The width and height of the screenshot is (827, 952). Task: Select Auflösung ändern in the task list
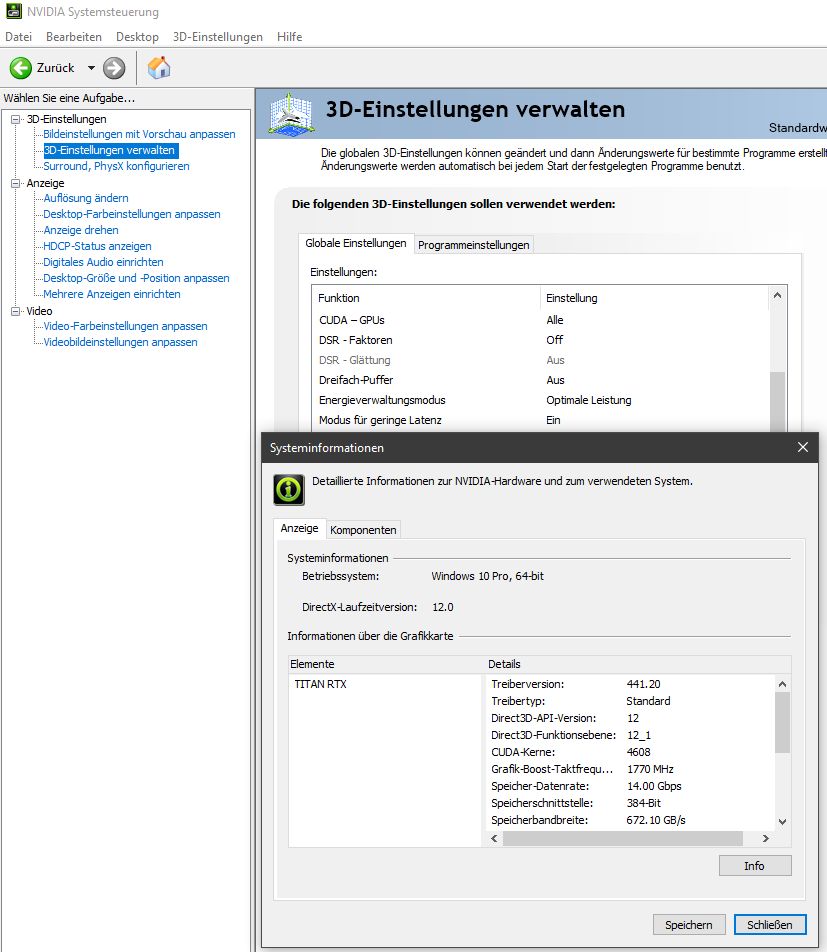86,198
